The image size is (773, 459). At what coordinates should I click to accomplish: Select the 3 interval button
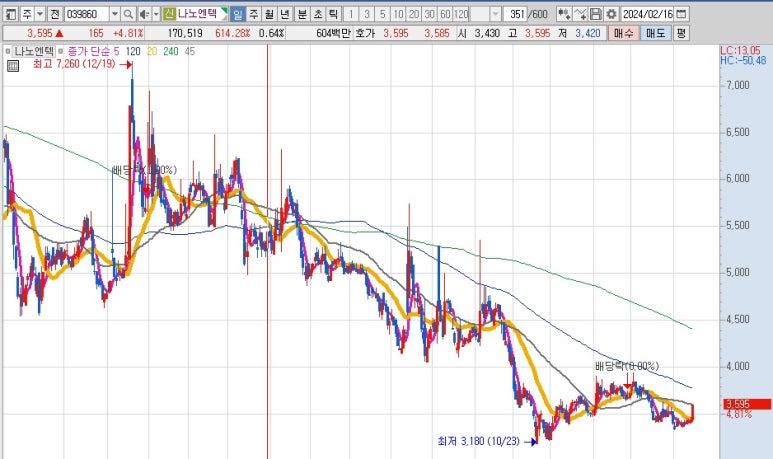(367, 14)
